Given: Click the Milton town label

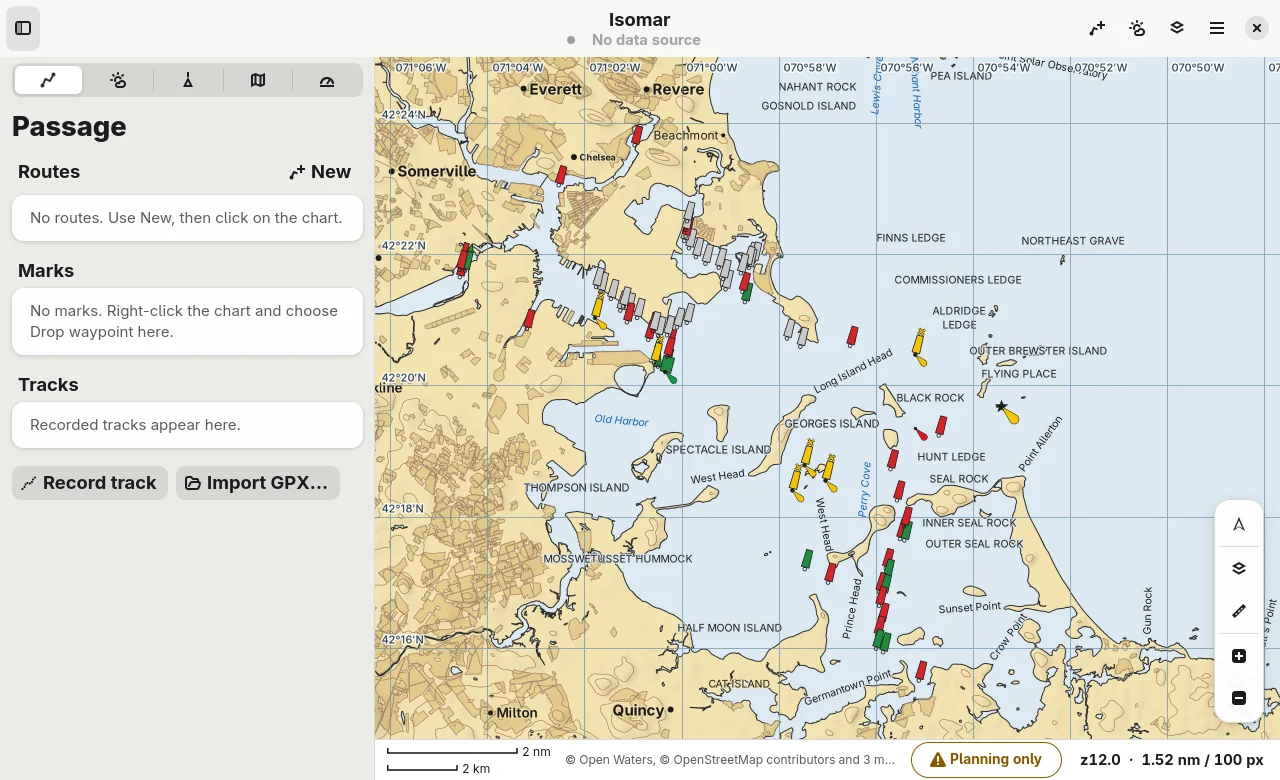Looking at the screenshot, I should pyautogui.click(x=517, y=713).
